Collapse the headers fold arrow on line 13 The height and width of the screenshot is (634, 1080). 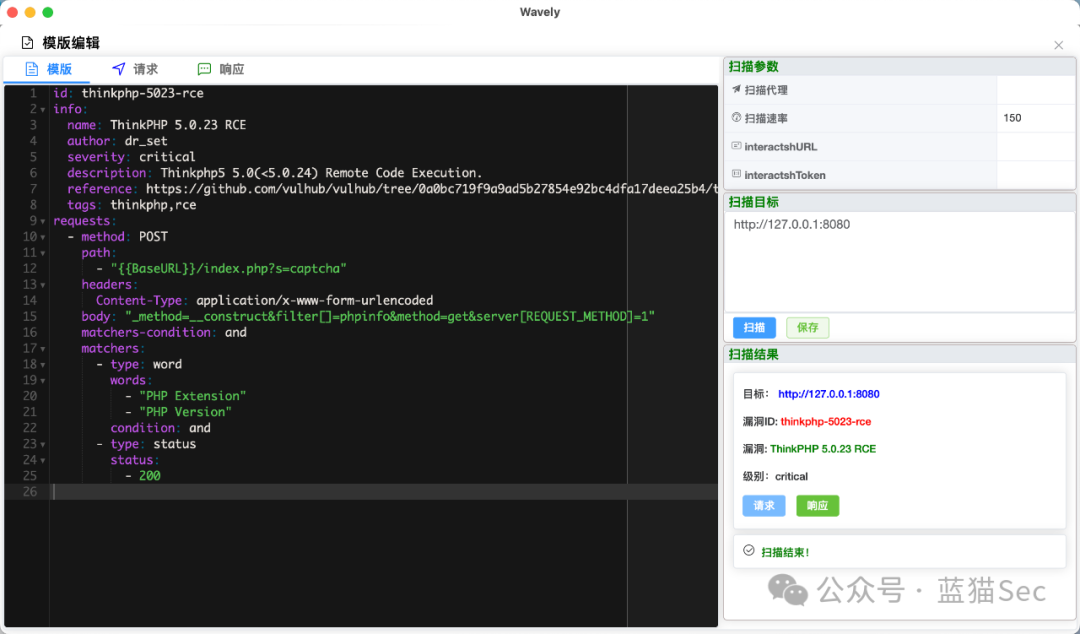coord(43,285)
